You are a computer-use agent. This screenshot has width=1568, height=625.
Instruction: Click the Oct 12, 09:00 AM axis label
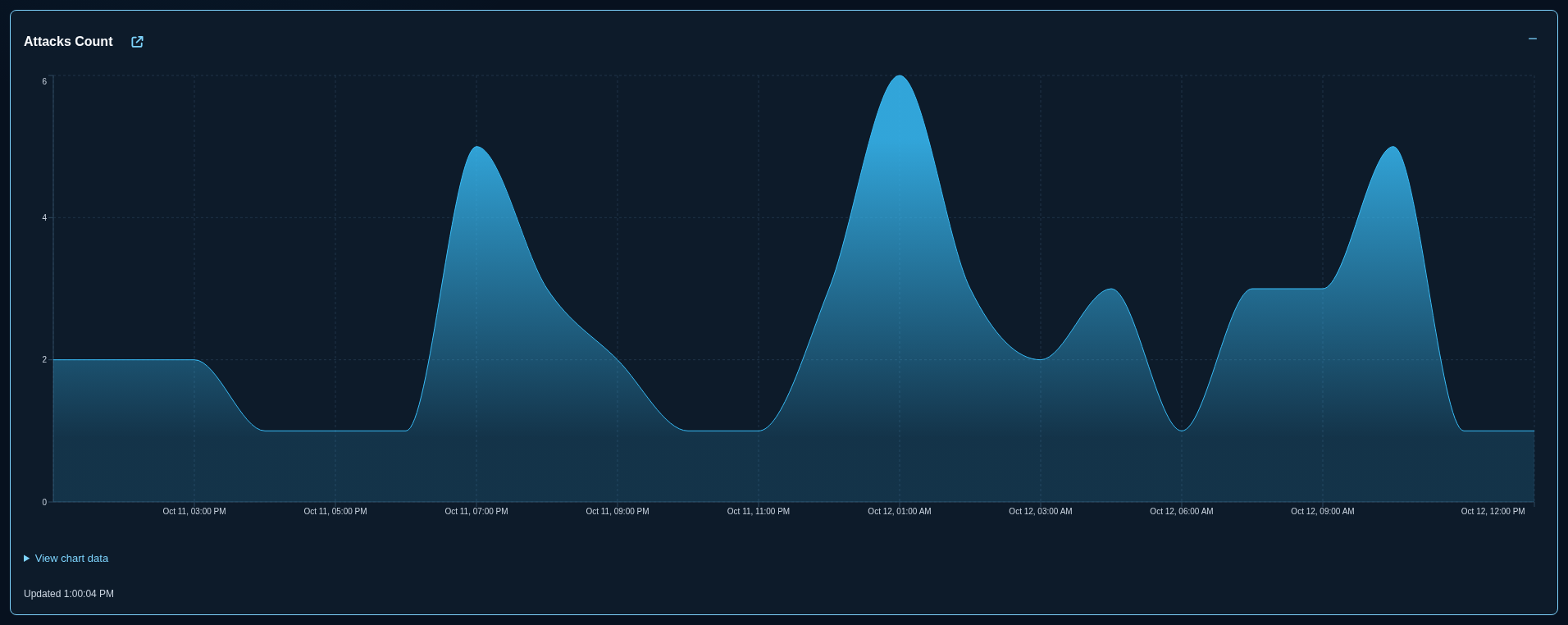click(x=1323, y=512)
